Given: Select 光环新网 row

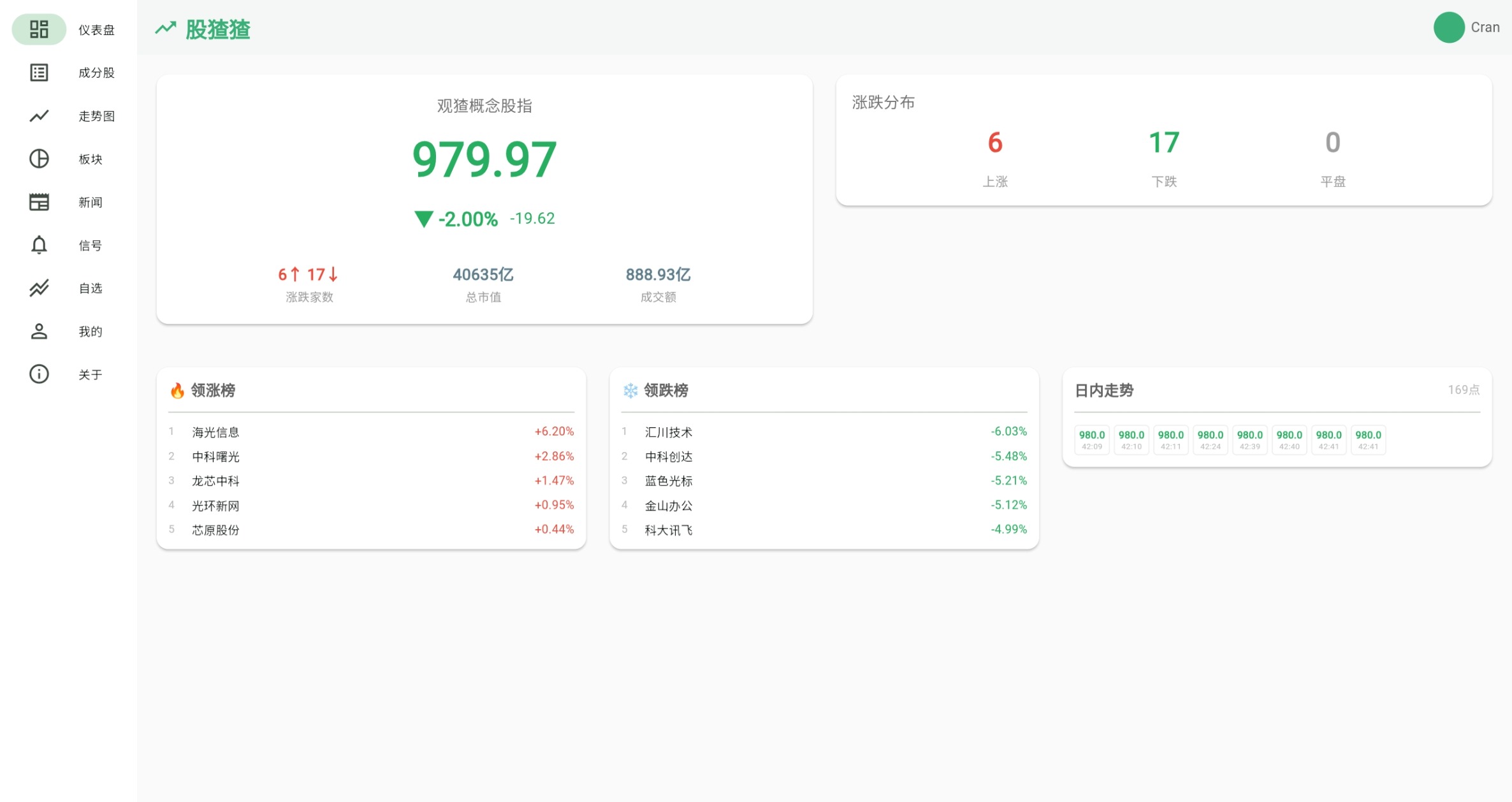Looking at the screenshot, I should click(371, 505).
